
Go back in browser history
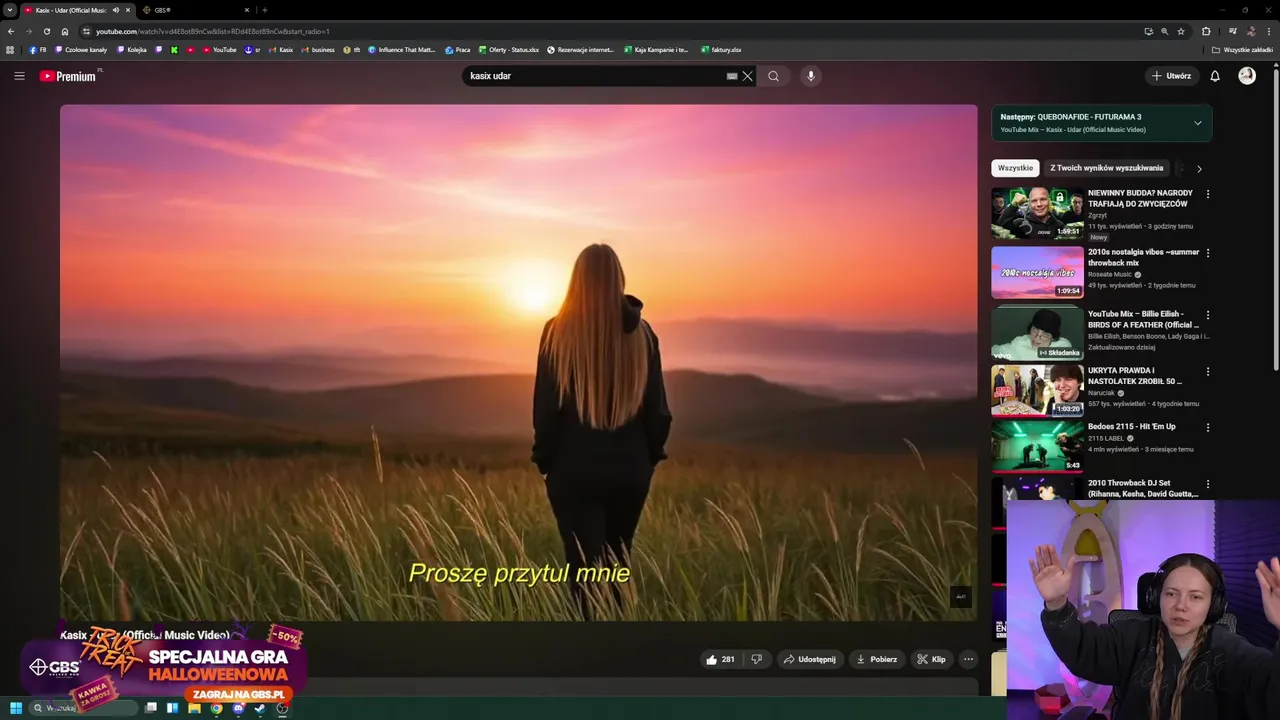(x=10, y=31)
